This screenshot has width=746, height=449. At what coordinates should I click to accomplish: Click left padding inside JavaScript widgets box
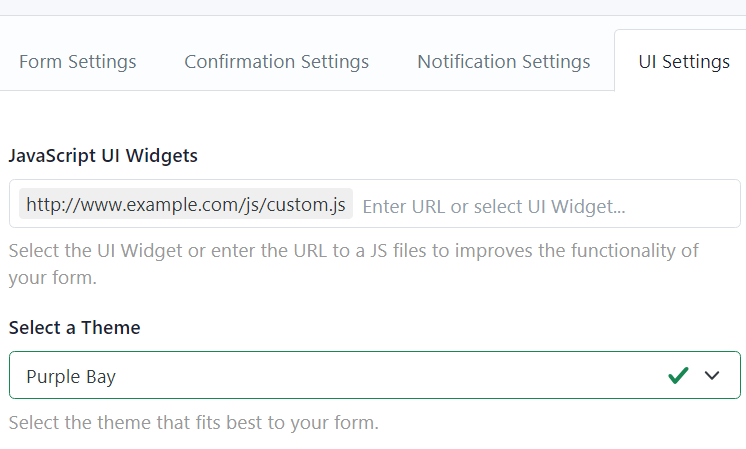(x=14, y=205)
